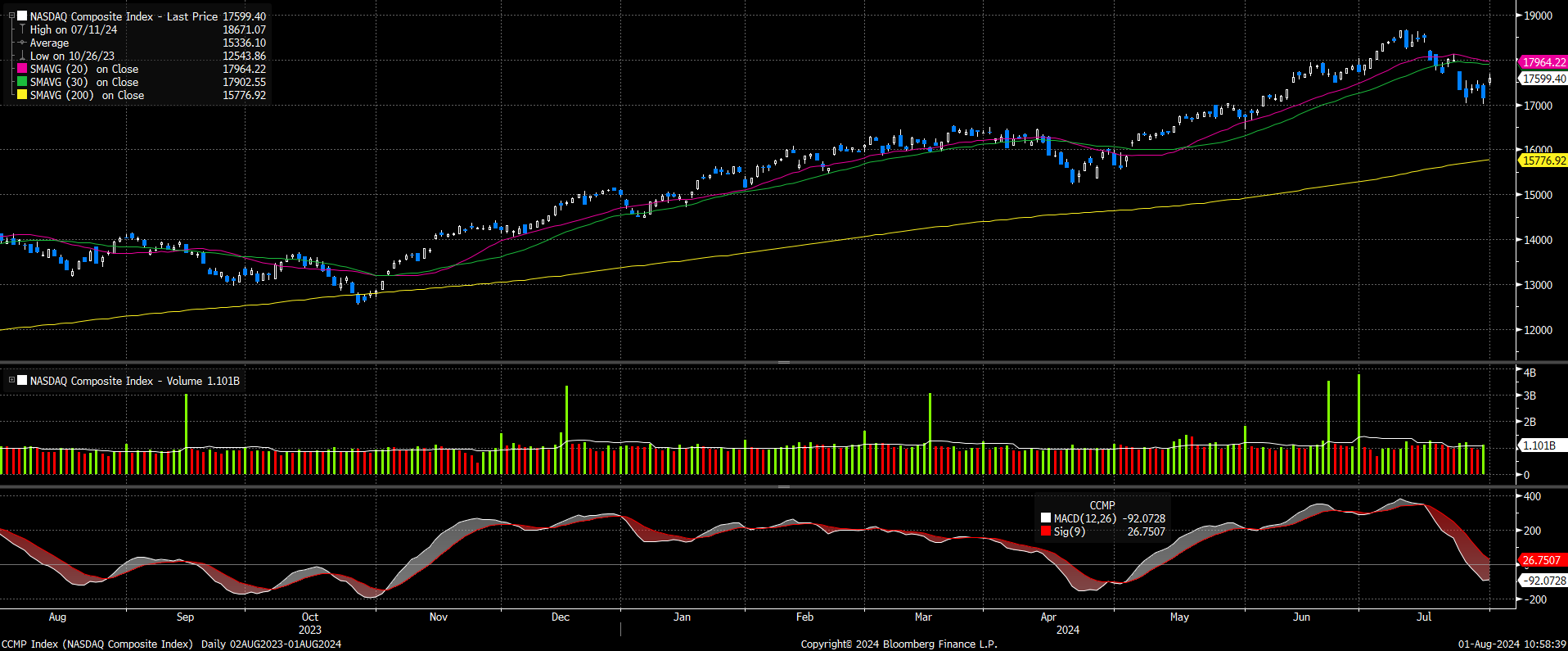Click 'CCMP Index (NASDAQ Composite Index)' footer text
The image size is (1568, 651).
pos(97,644)
